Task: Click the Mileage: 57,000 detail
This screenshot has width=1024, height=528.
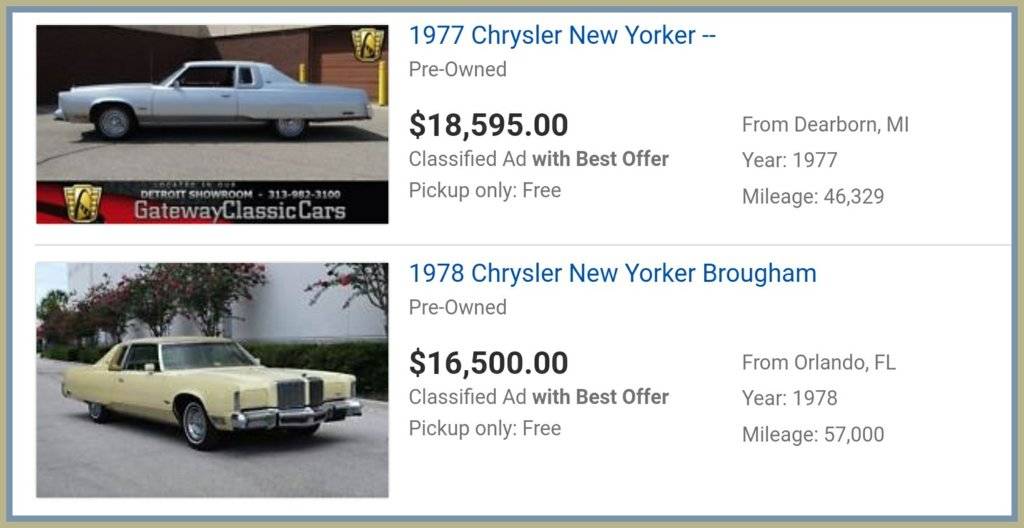Action: click(812, 434)
